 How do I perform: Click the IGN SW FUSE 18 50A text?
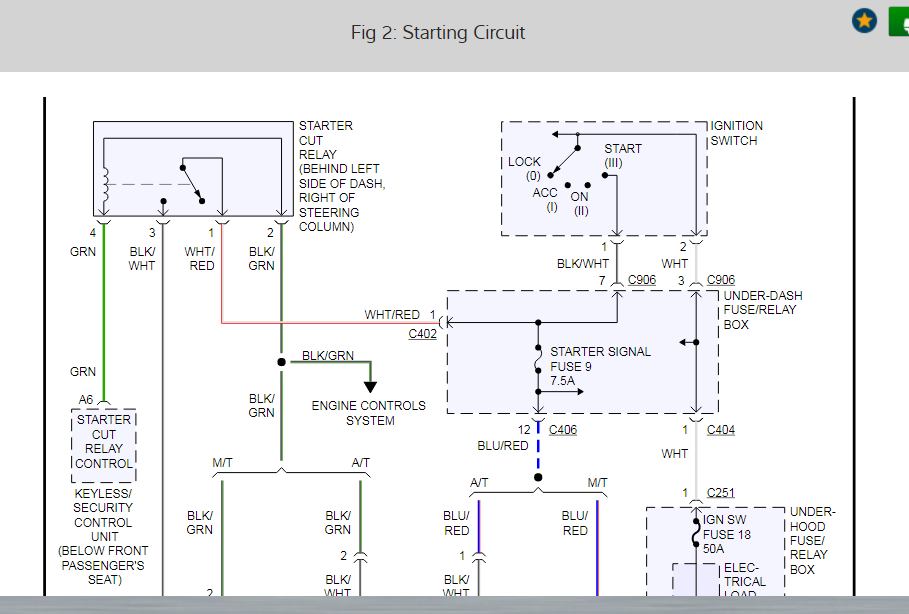tap(726, 534)
